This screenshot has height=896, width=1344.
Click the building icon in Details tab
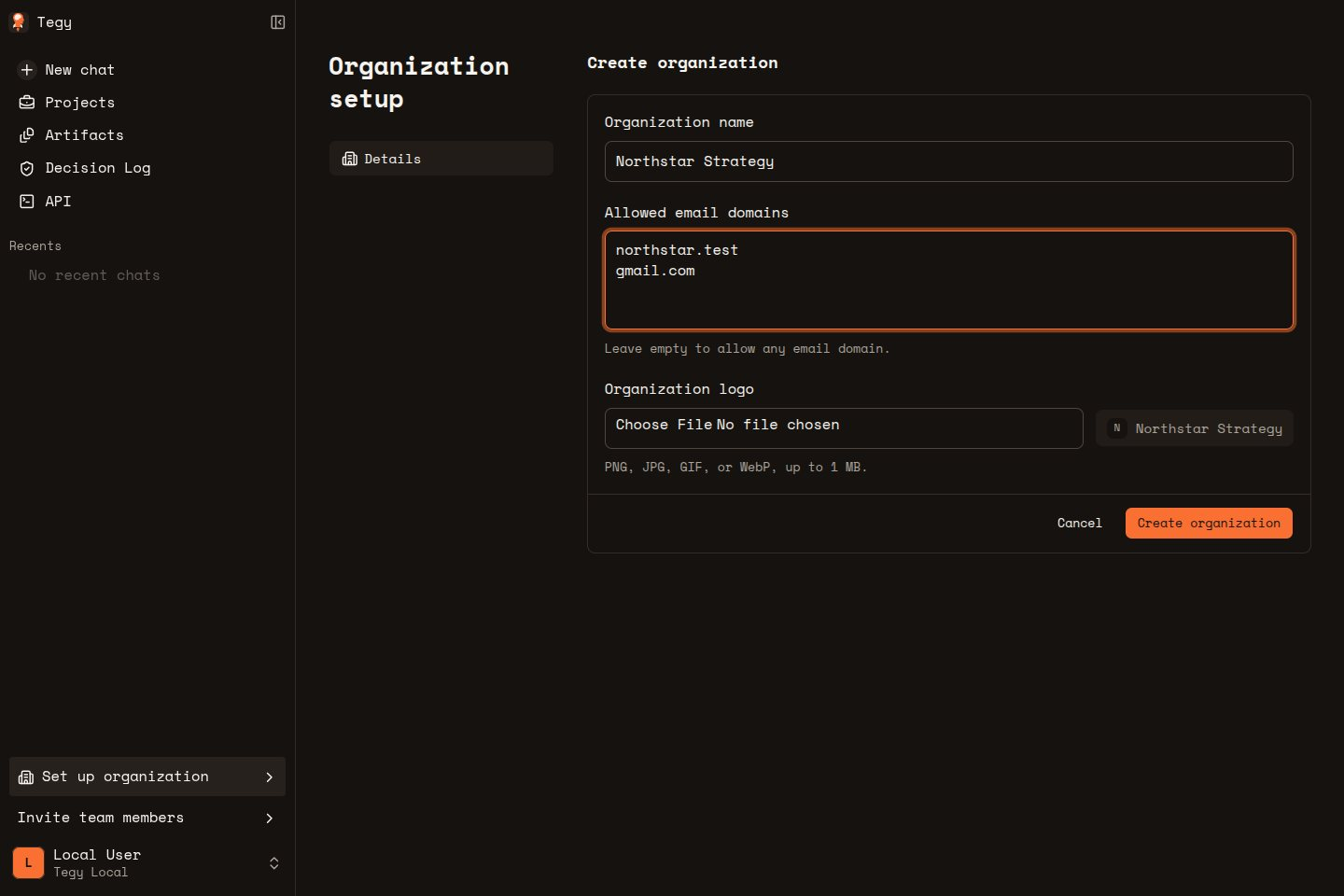click(350, 159)
